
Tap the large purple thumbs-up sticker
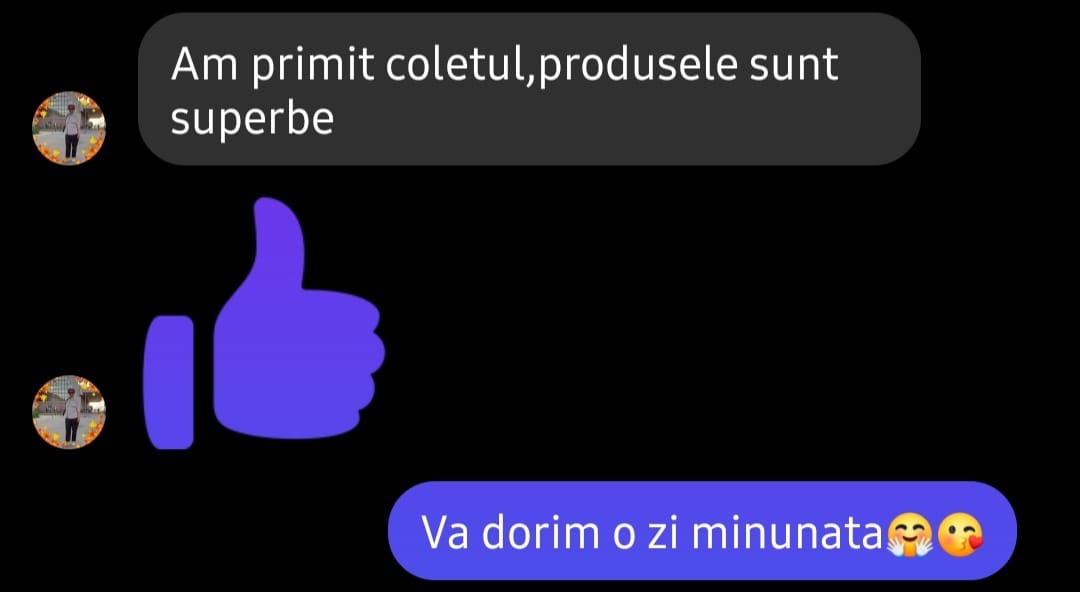(264, 323)
